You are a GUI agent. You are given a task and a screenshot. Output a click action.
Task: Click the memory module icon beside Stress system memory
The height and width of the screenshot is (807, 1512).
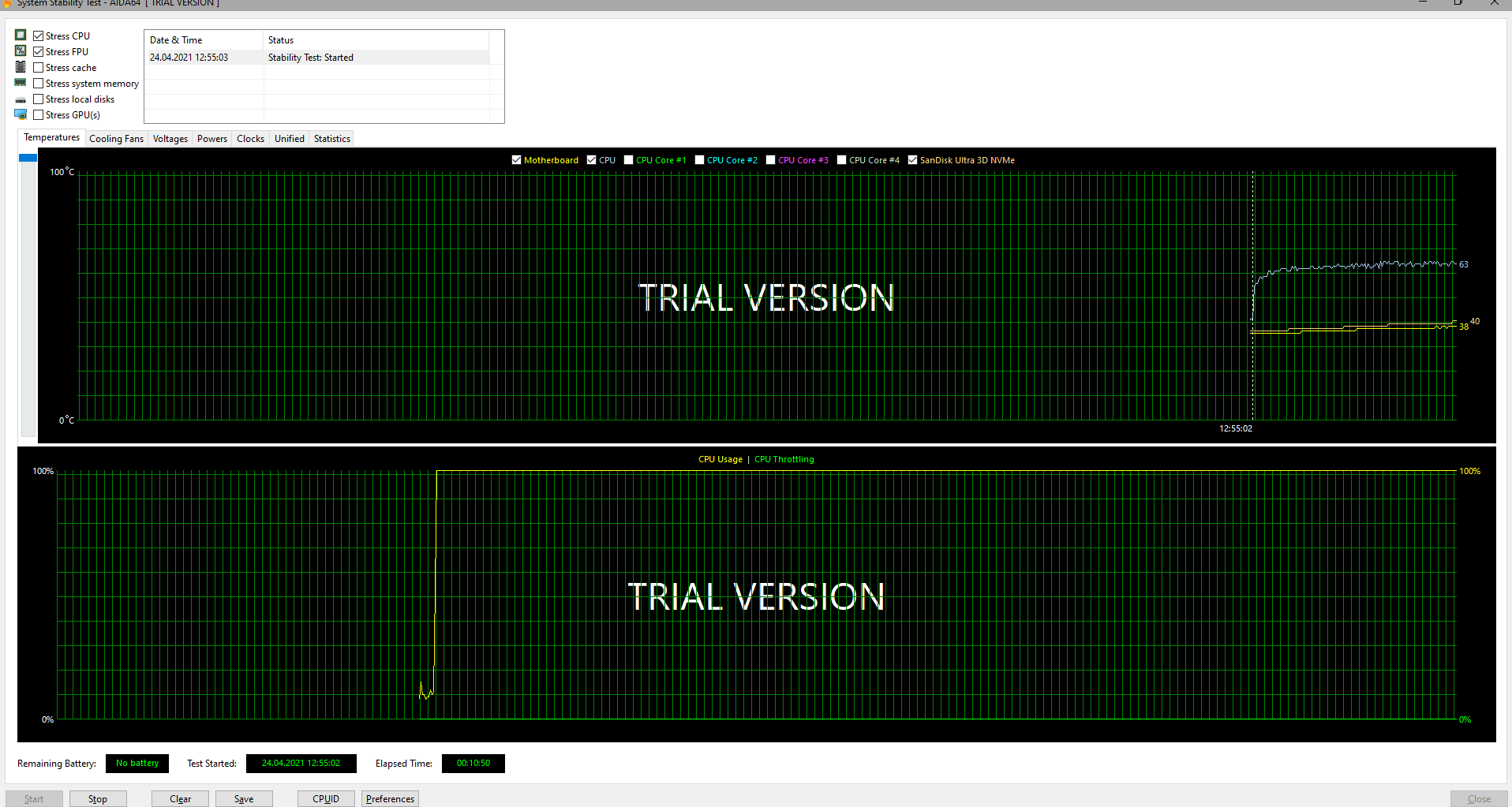point(21,83)
